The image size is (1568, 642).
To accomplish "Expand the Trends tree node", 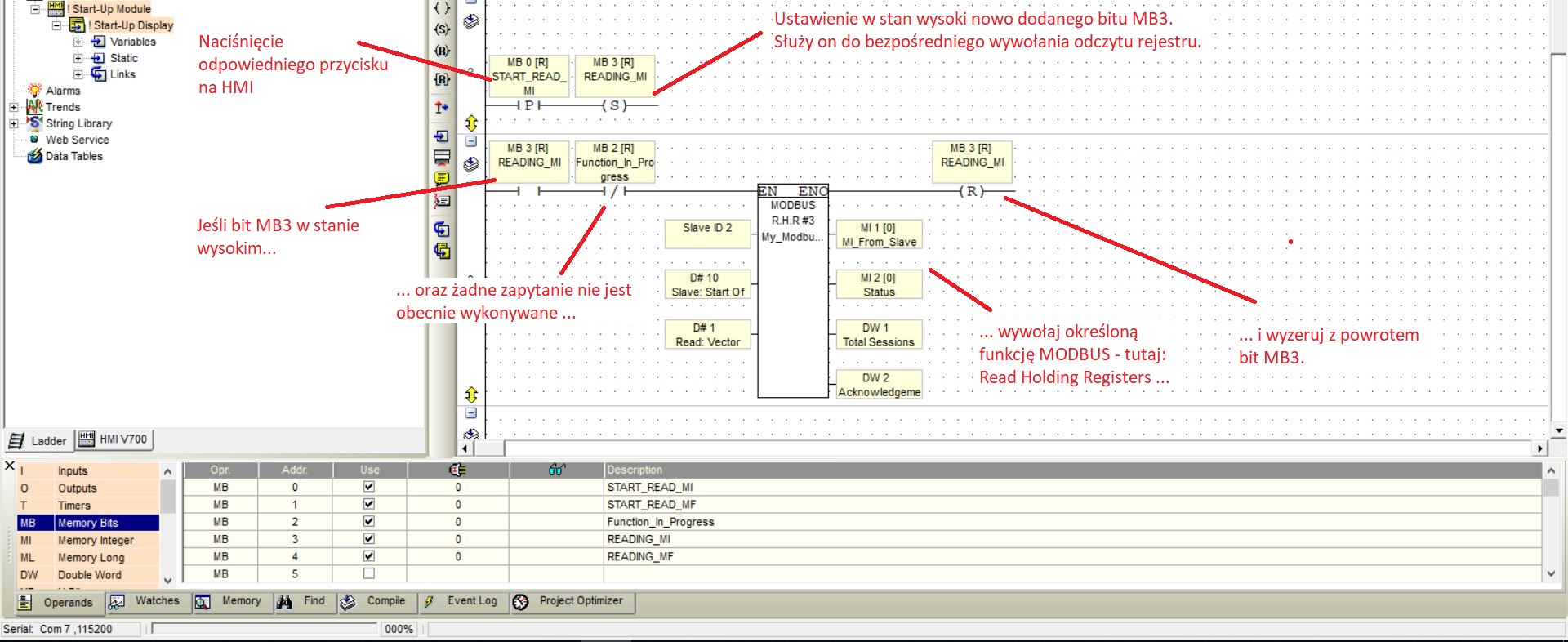I will (14, 107).
